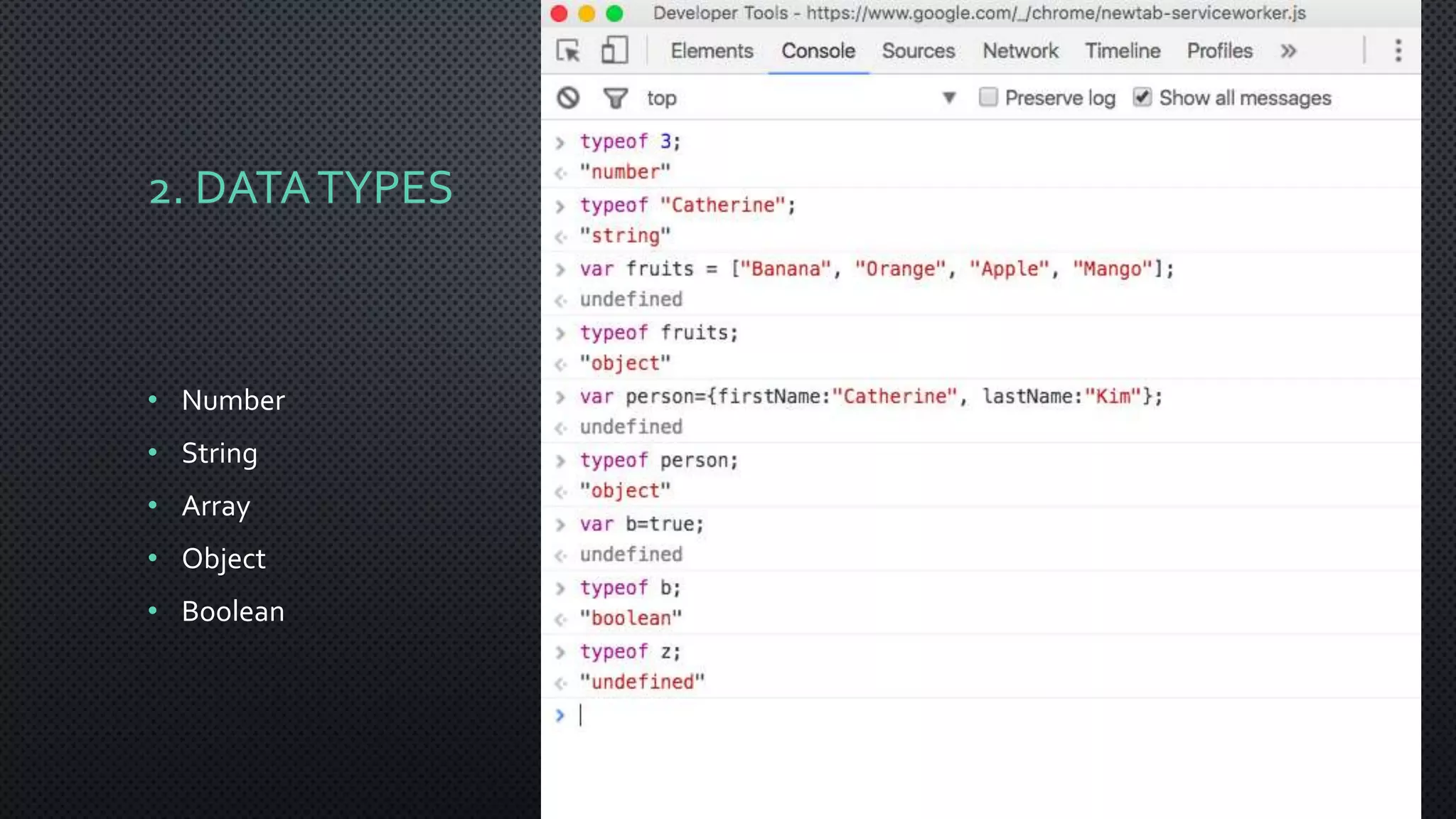Maximize the Developer Tools window
The height and width of the screenshot is (819, 1456).
[x=614, y=14]
